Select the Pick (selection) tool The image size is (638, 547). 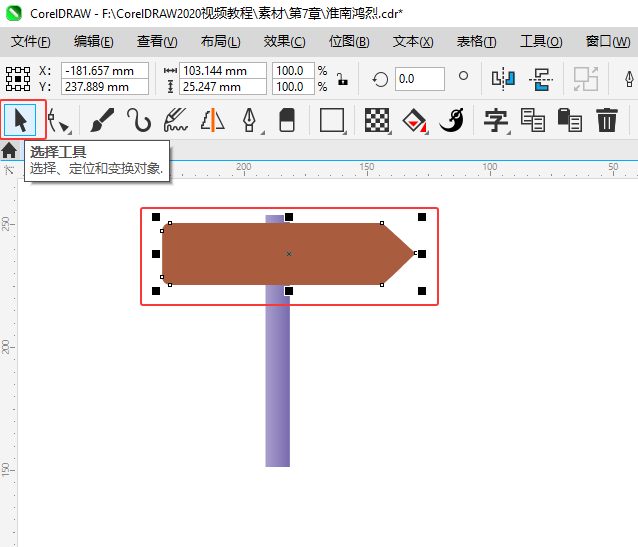pyautogui.click(x=20, y=120)
